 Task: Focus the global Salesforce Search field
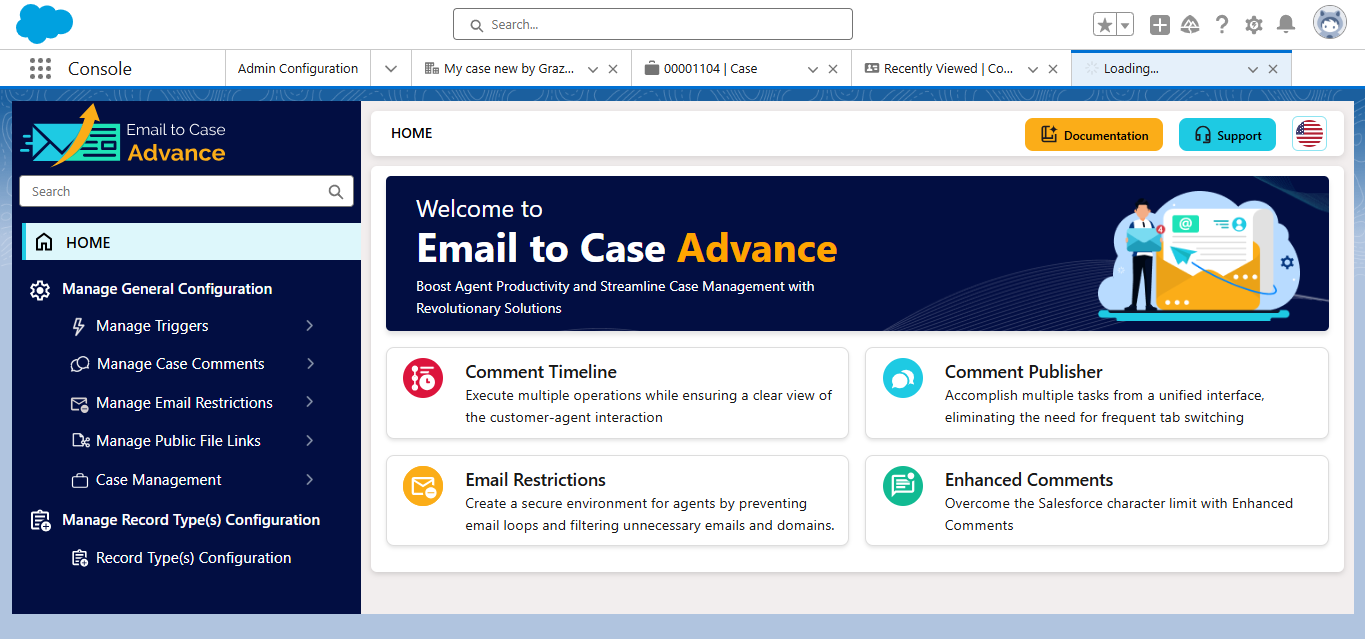pos(653,24)
